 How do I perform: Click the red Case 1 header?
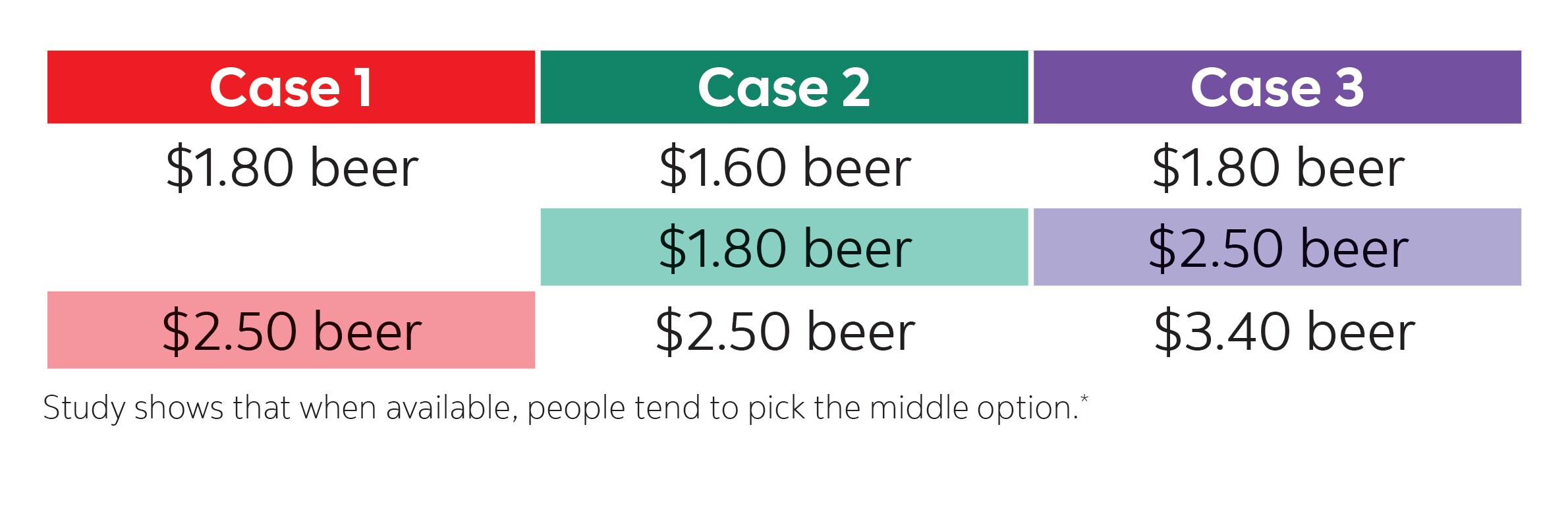pyautogui.click(x=291, y=87)
